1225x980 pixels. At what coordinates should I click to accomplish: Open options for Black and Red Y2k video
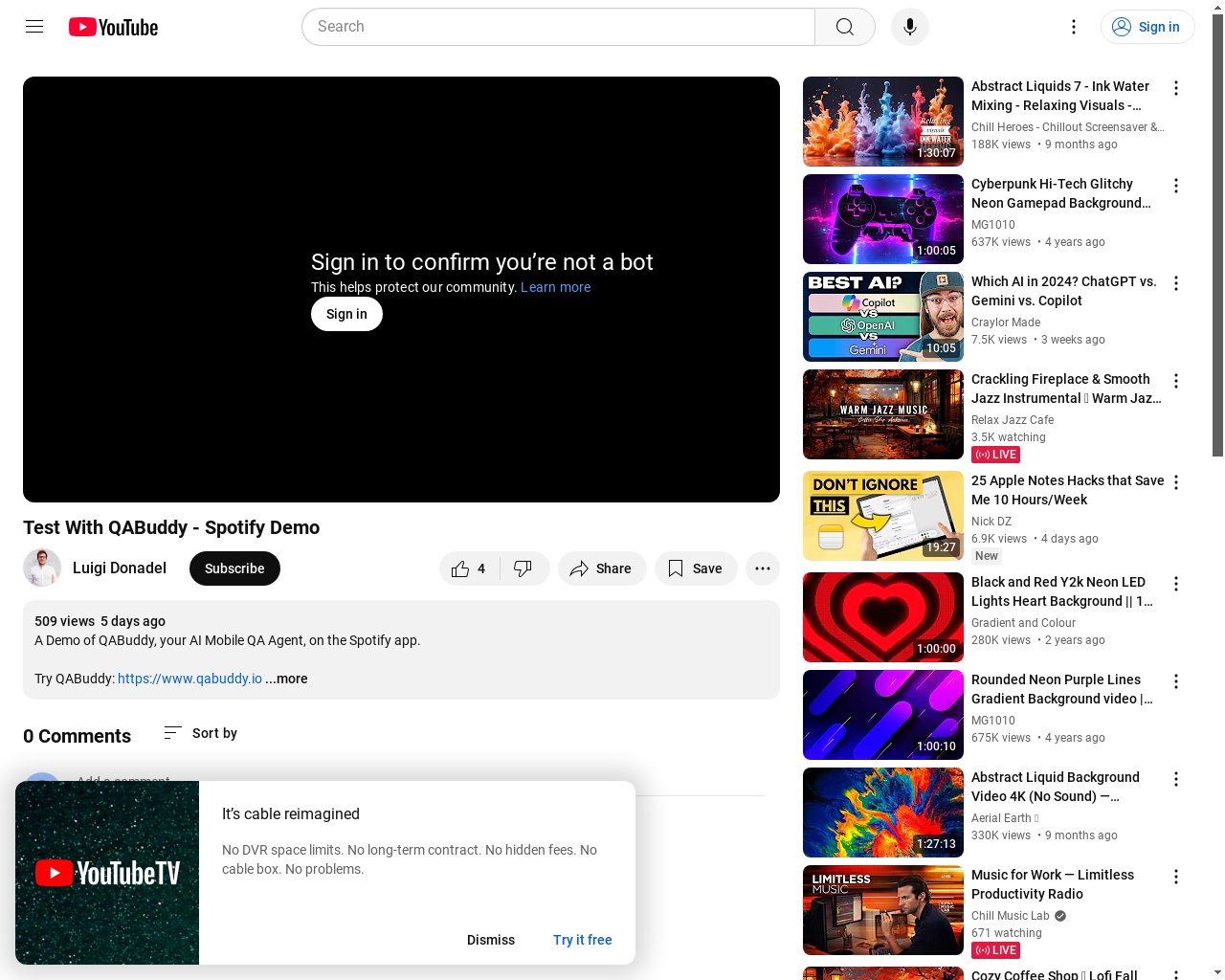coord(1176,584)
